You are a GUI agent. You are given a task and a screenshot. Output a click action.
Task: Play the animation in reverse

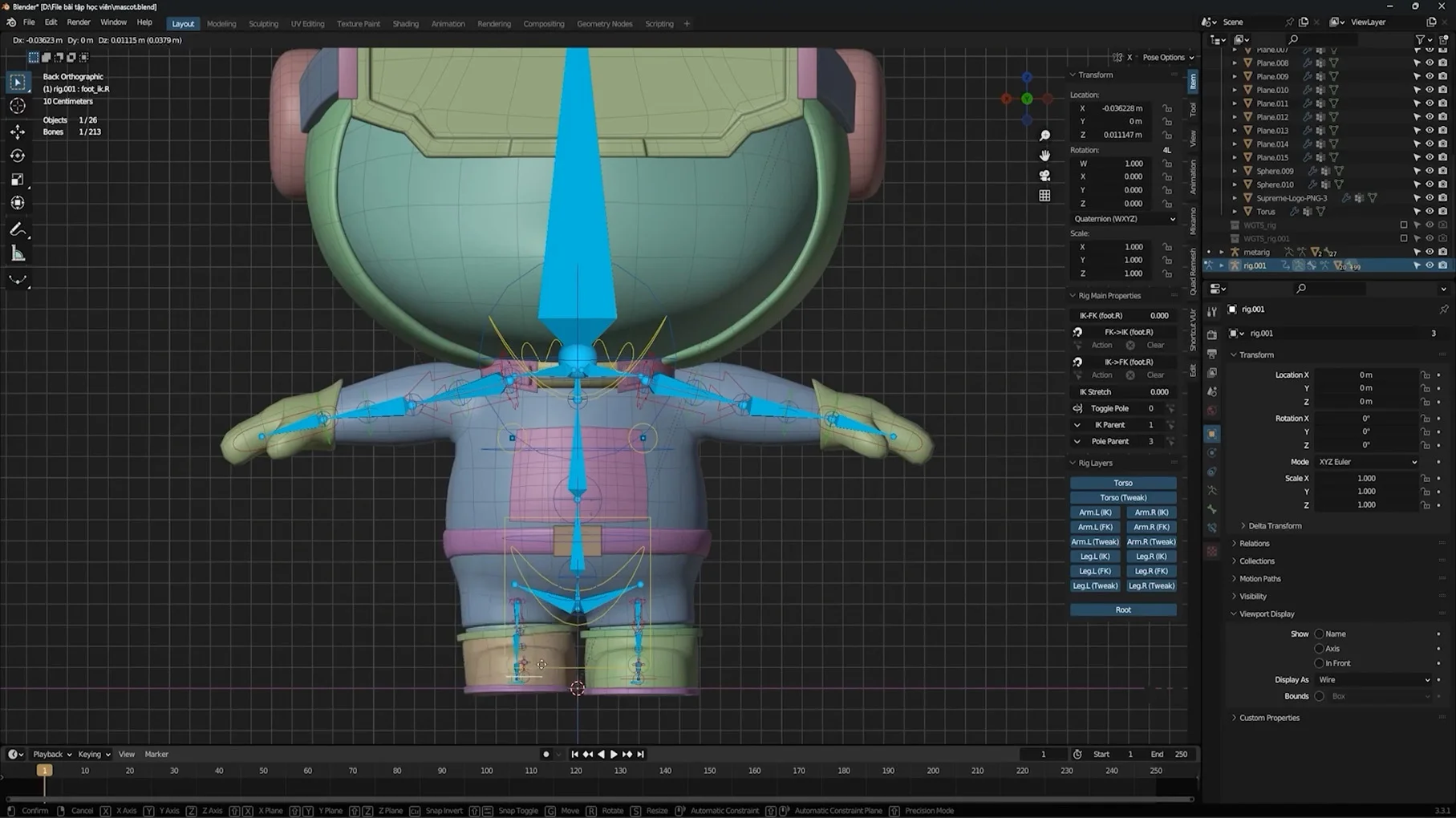point(601,754)
